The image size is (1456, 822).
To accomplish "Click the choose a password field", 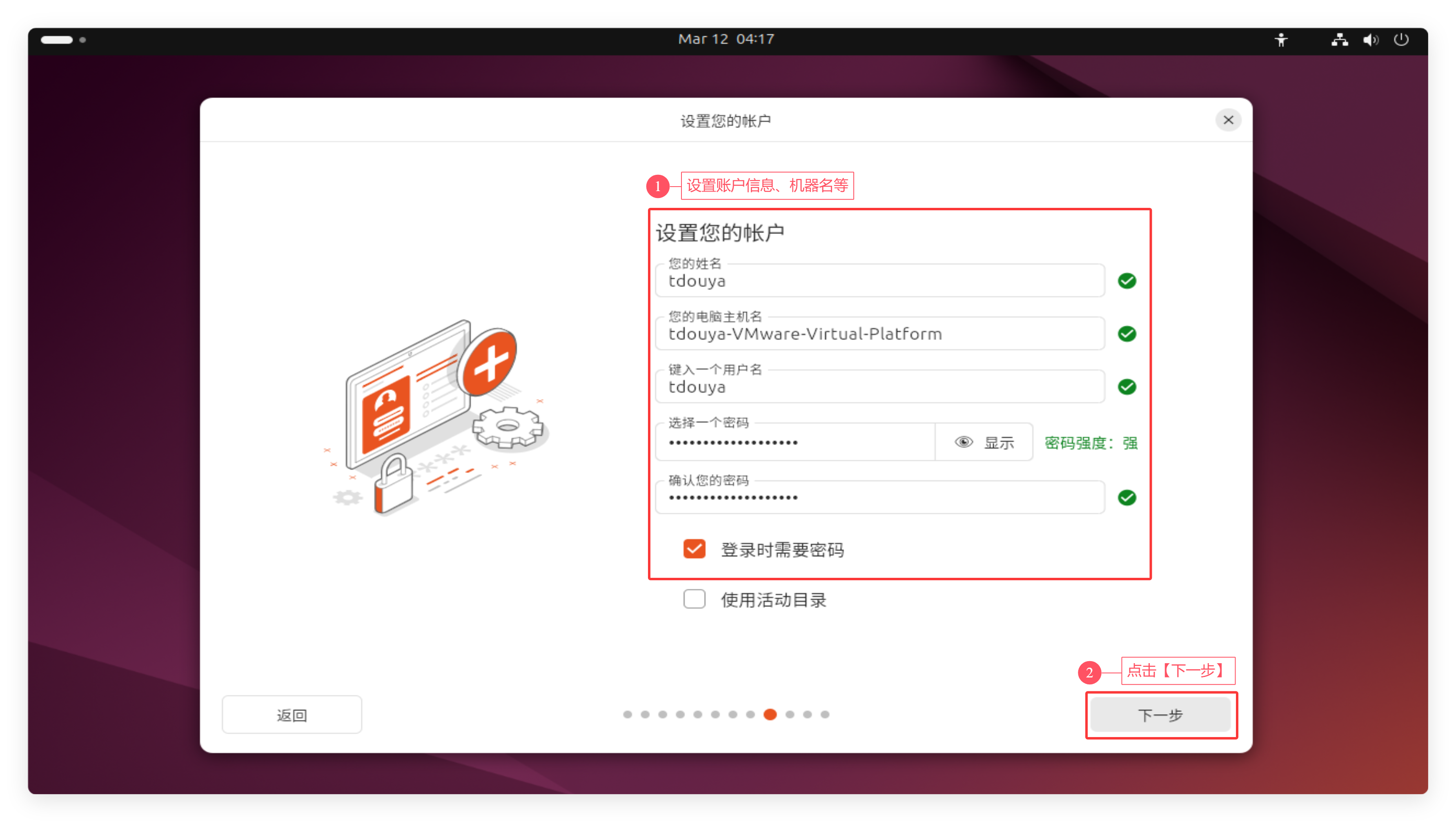I will [795, 442].
